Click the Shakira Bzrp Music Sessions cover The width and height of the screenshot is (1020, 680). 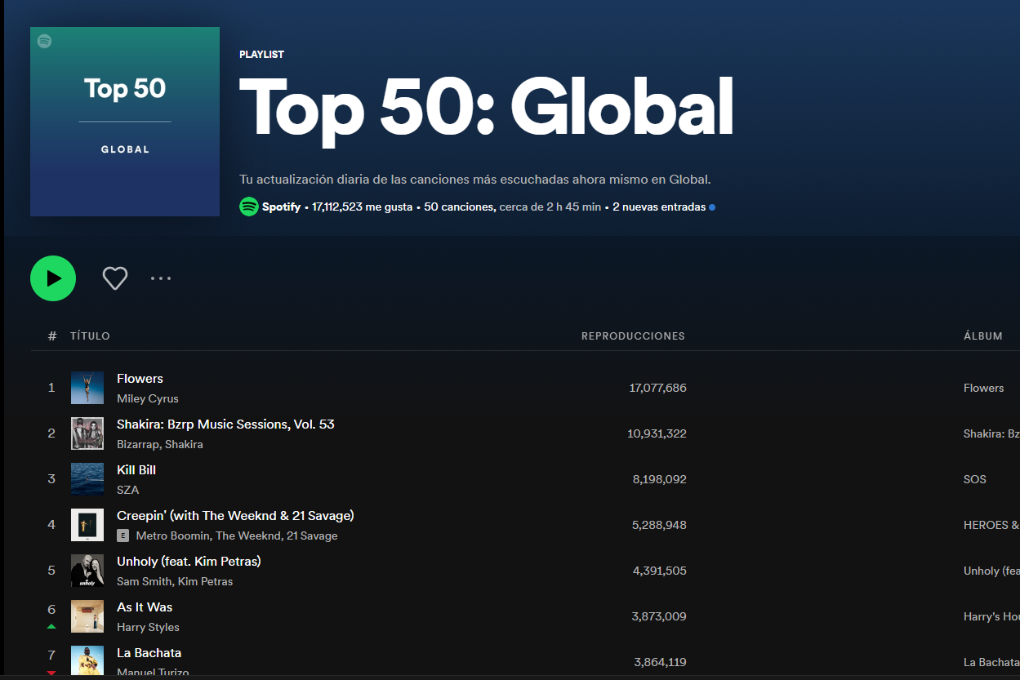[x=87, y=433]
